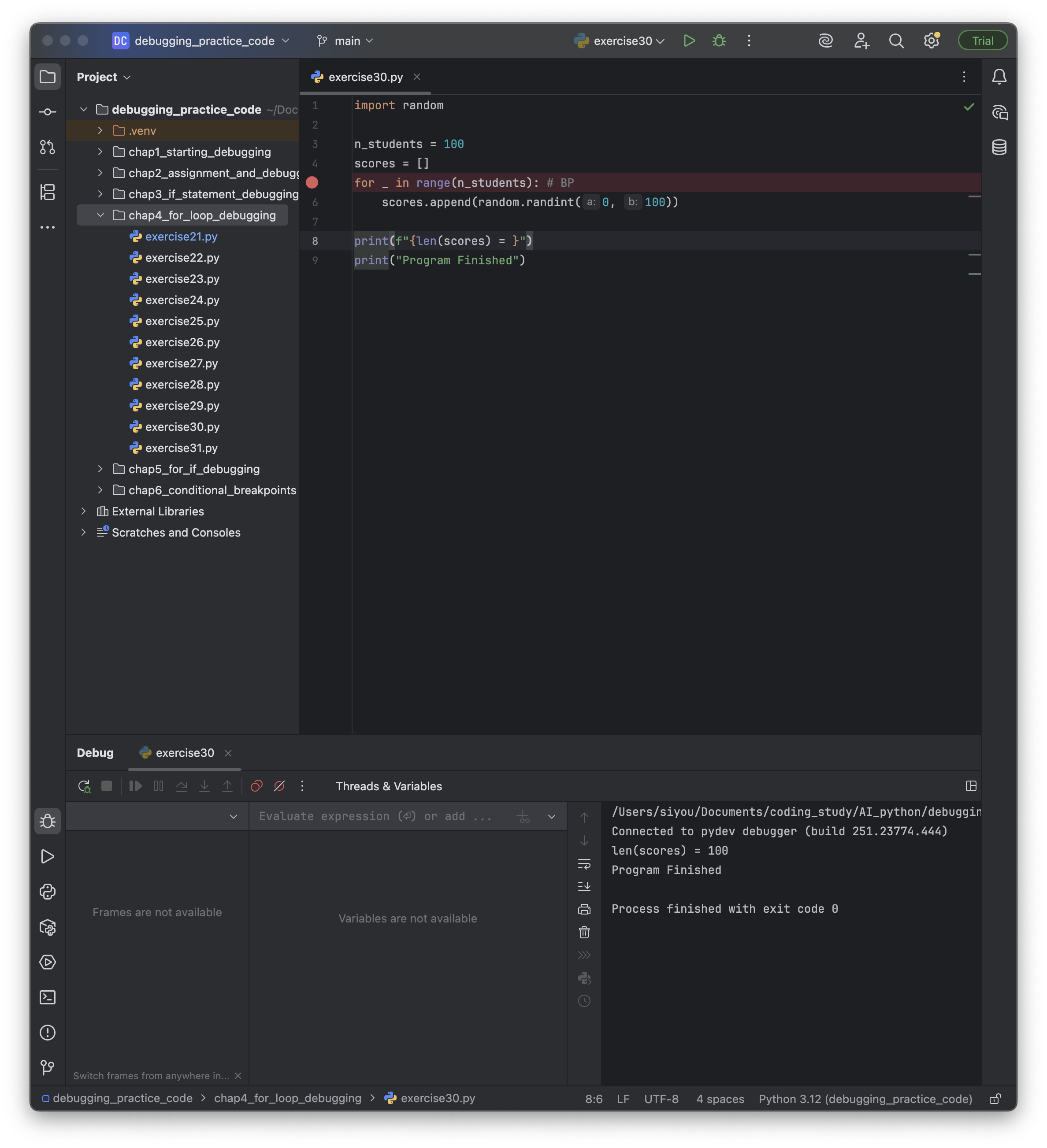Viewport: 1047px width, 1148px height.
Task: Open Git tool window at bottom left
Action: [x=47, y=1068]
